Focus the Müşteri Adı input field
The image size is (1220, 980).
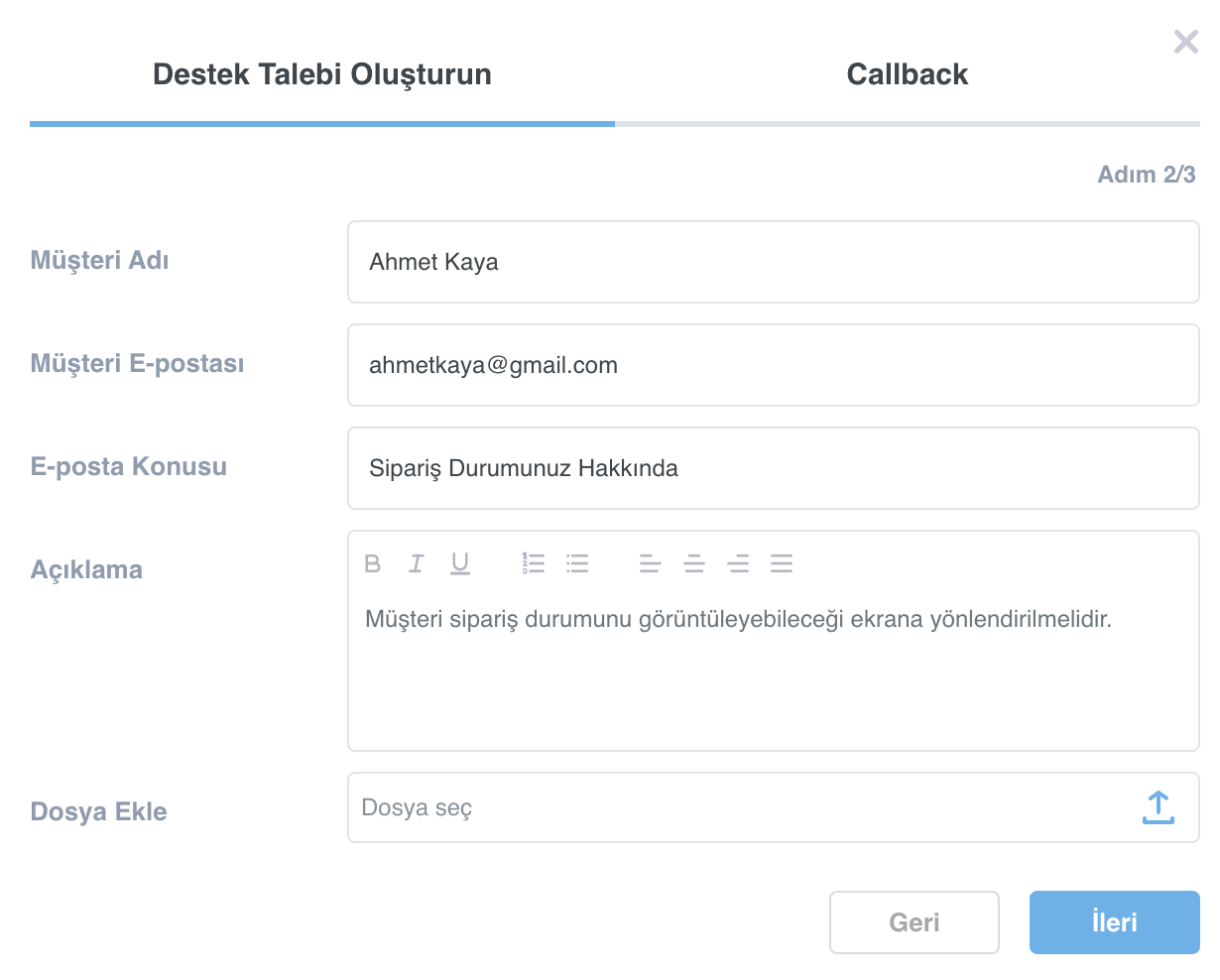(774, 262)
